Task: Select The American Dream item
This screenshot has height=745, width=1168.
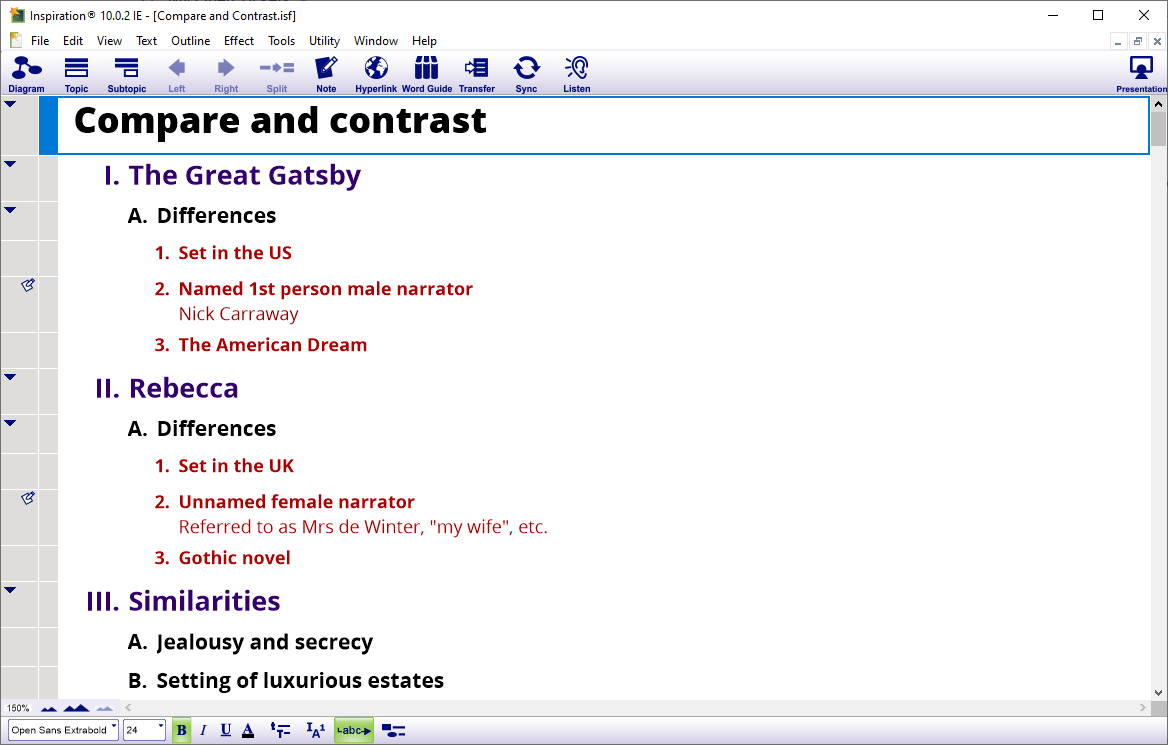Action: click(273, 345)
